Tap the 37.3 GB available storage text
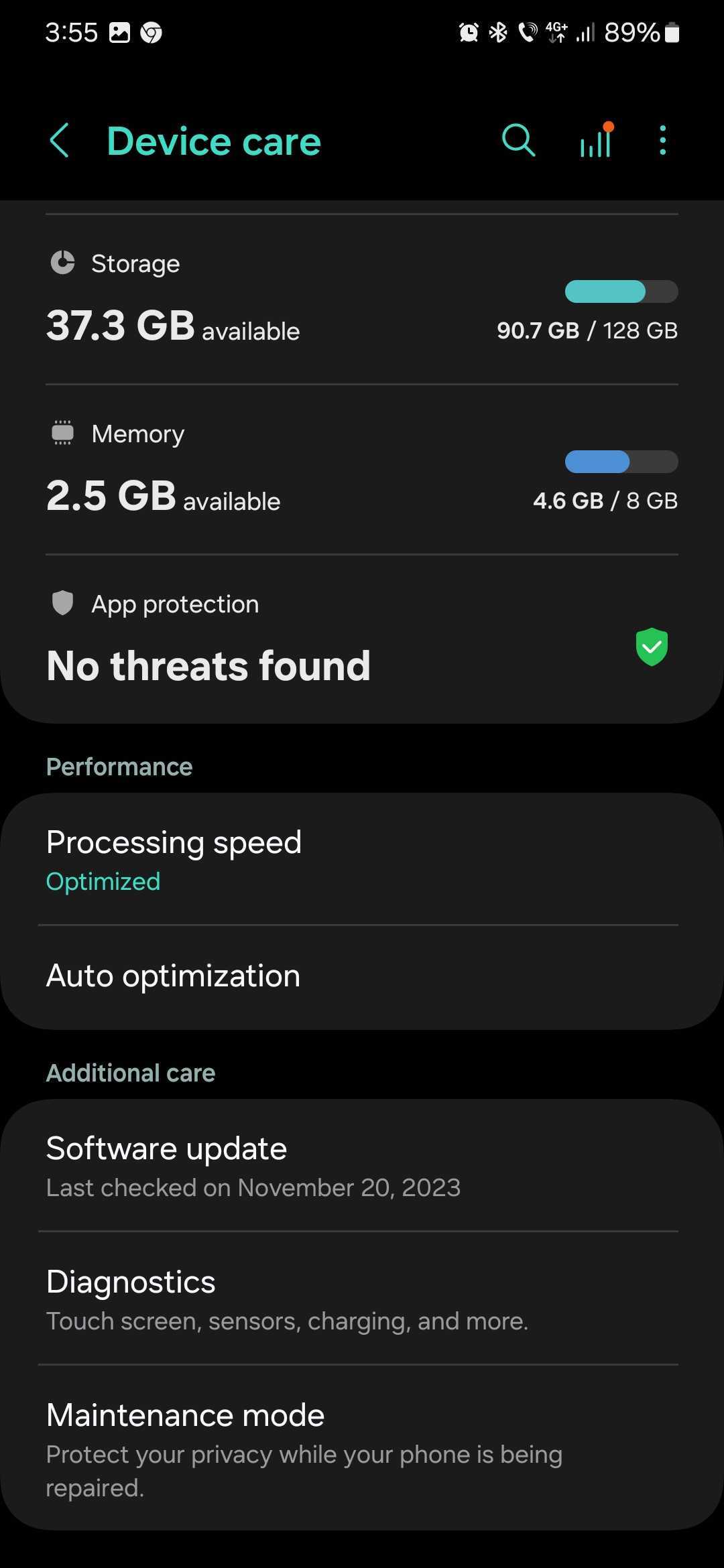The image size is (724, 1568). tap(172, 326)
